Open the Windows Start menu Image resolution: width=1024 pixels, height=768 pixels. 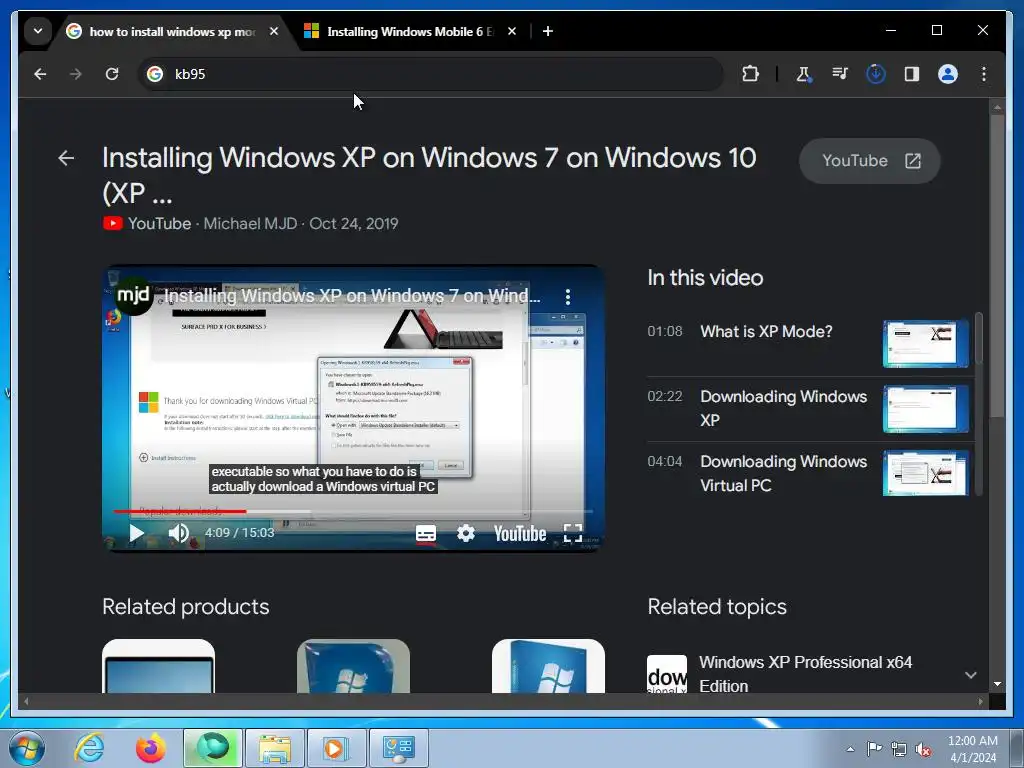(26, 748)
